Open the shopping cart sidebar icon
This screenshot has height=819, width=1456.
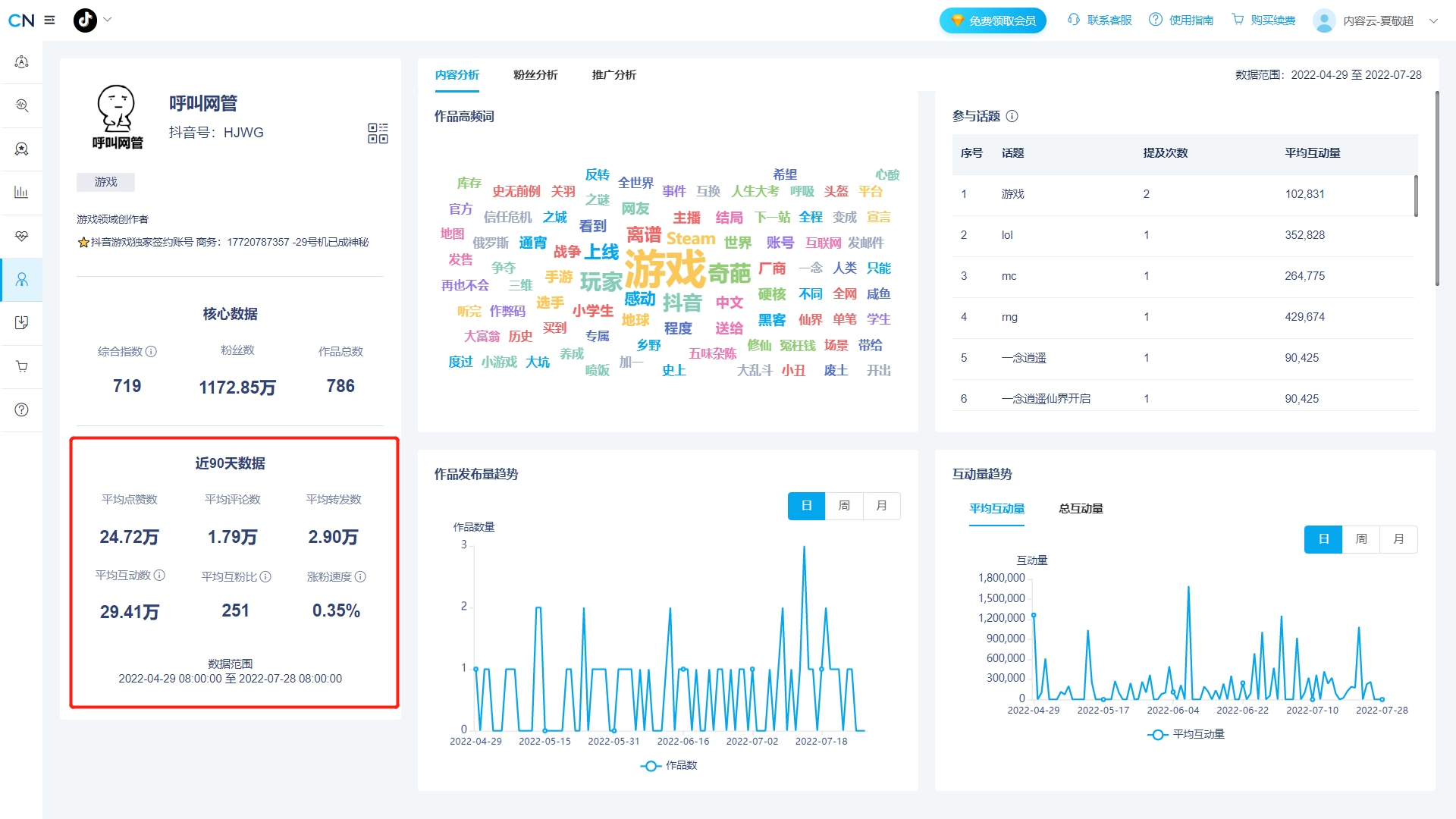(x=21, y=366)
